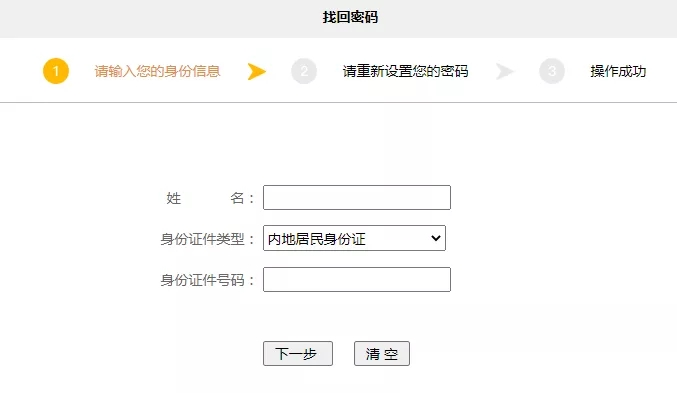
Task: Click the orange step 1 circle icon
Action: pos(56,71)
